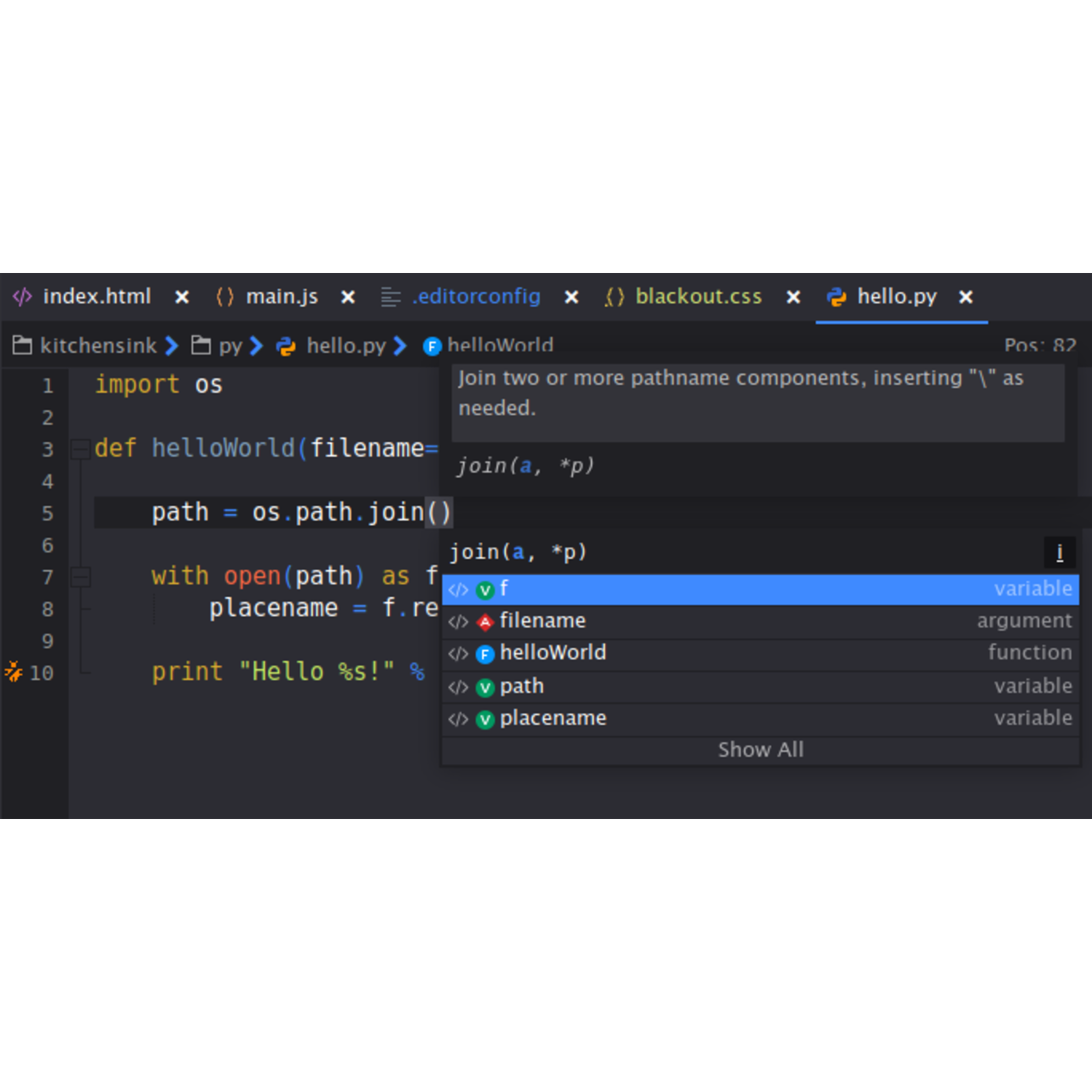
Task: Click the function icon beside helloWorld completion
Action: pos(485,653)
